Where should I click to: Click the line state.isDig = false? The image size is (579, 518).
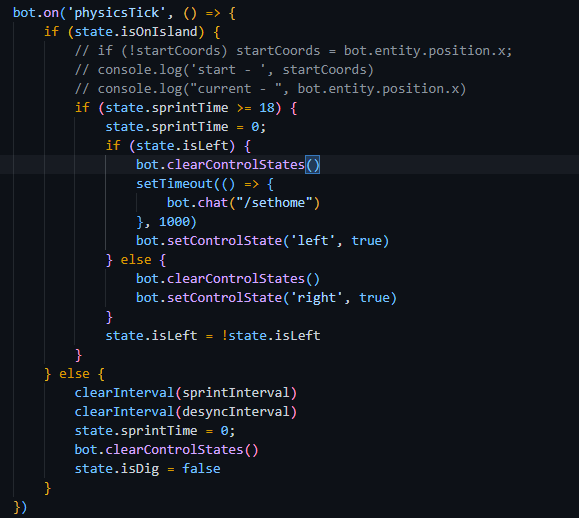point(147,469)
